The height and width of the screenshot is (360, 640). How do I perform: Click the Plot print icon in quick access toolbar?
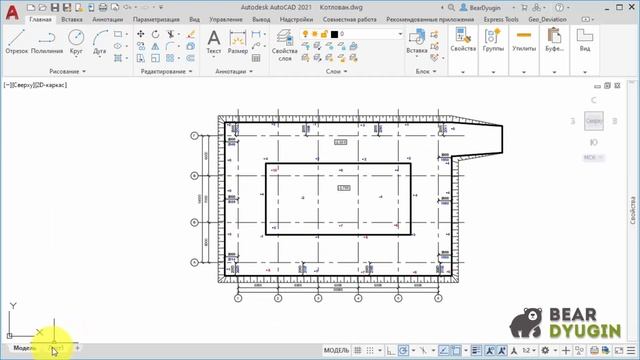pyautogui.click(x=103, y=7)
